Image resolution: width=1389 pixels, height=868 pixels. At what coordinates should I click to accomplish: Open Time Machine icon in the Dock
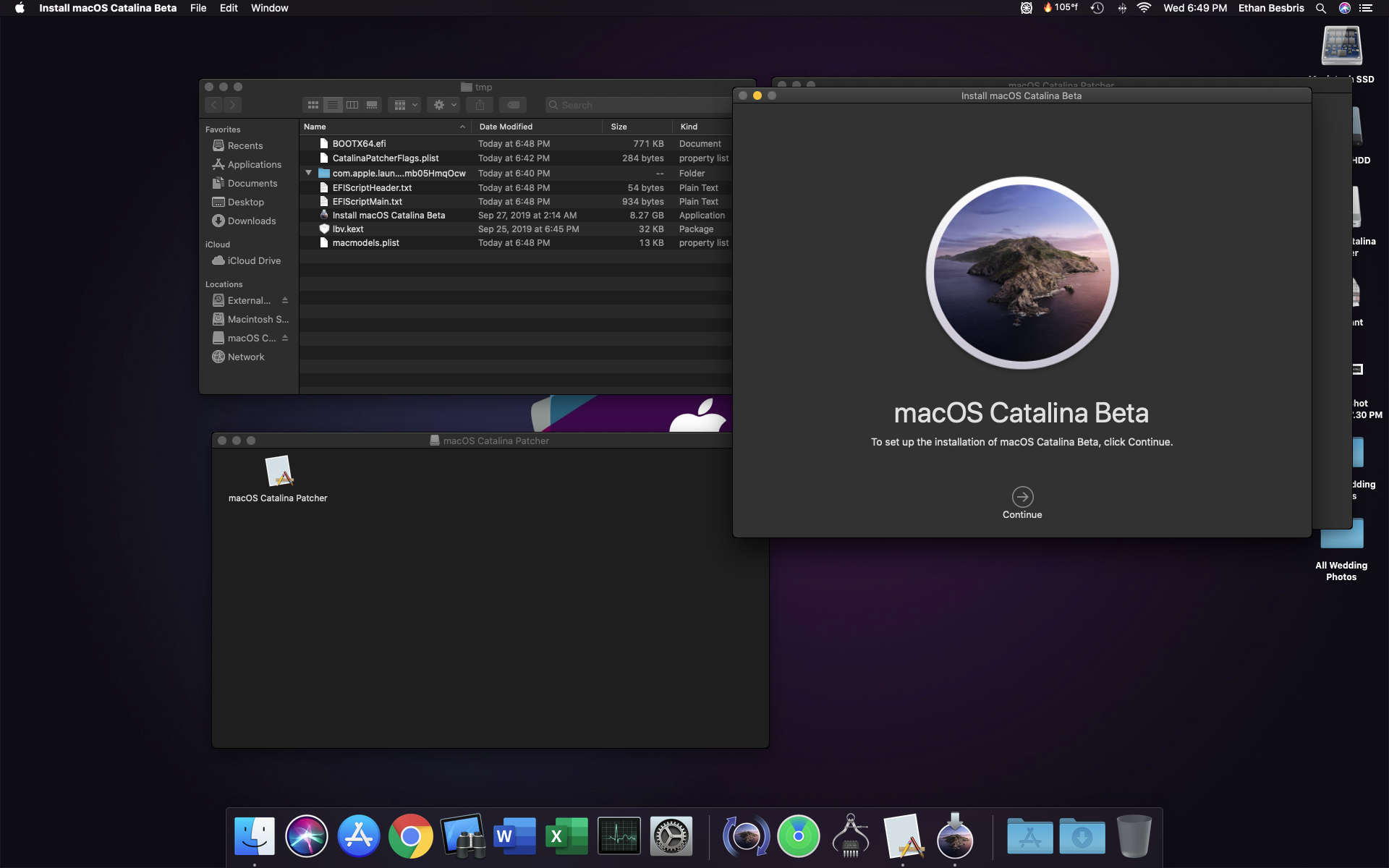point(747,836)
